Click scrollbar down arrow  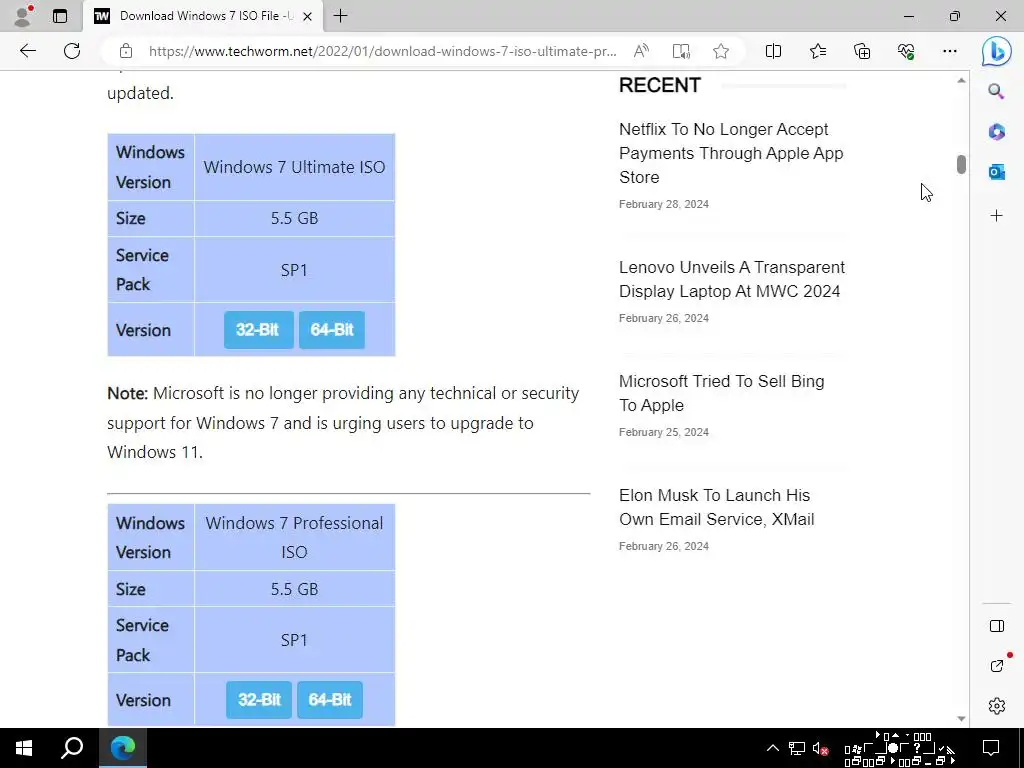[961, 718]
